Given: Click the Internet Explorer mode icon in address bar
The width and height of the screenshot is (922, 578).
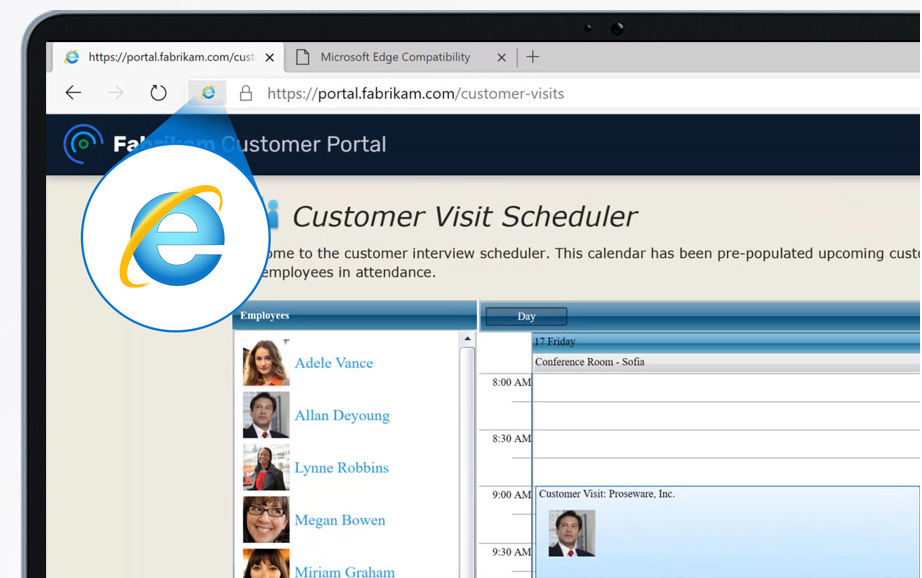Looking at the screenshot, I should point(208,93).
